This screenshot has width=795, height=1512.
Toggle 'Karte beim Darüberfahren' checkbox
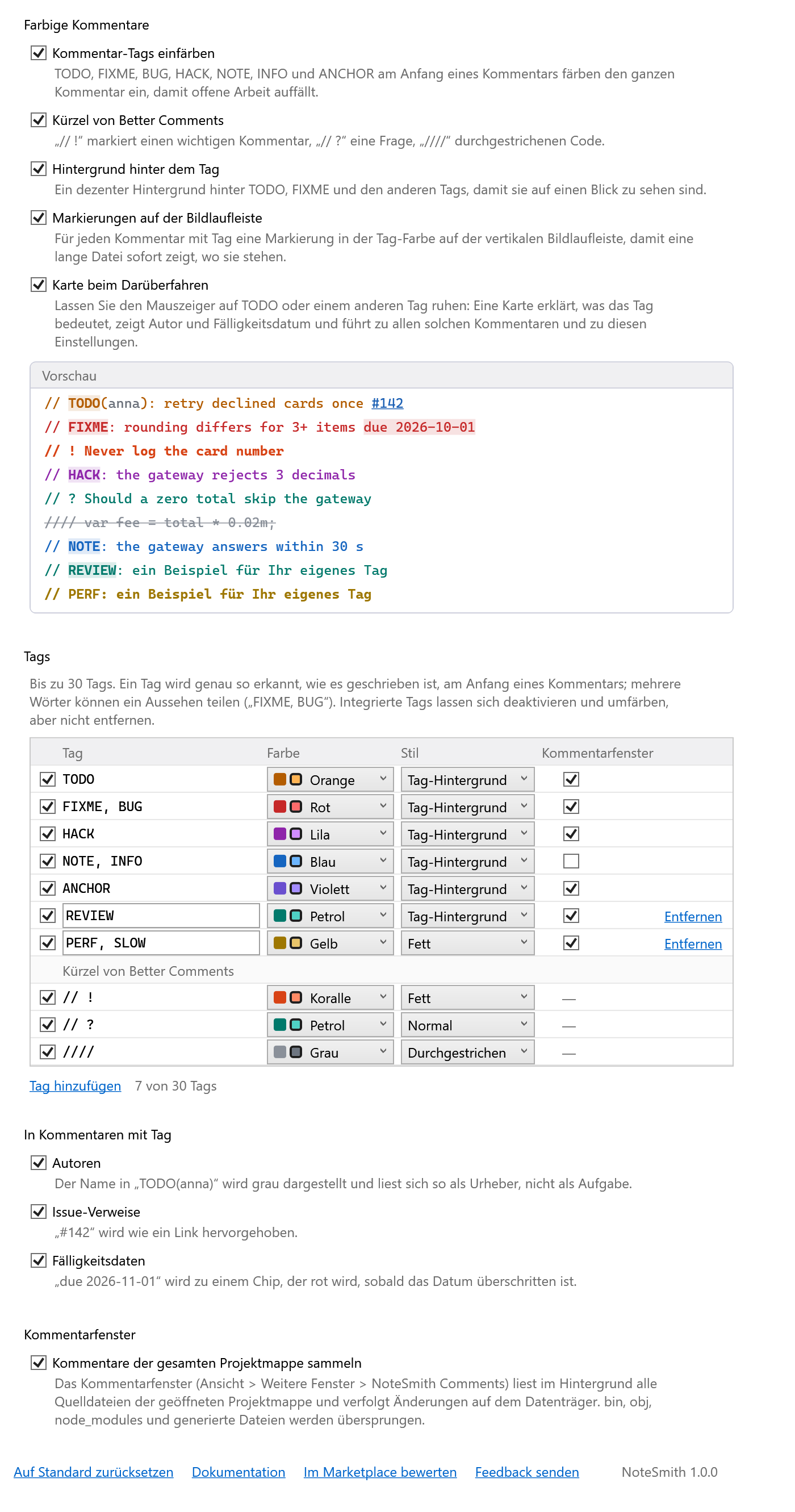39,285
